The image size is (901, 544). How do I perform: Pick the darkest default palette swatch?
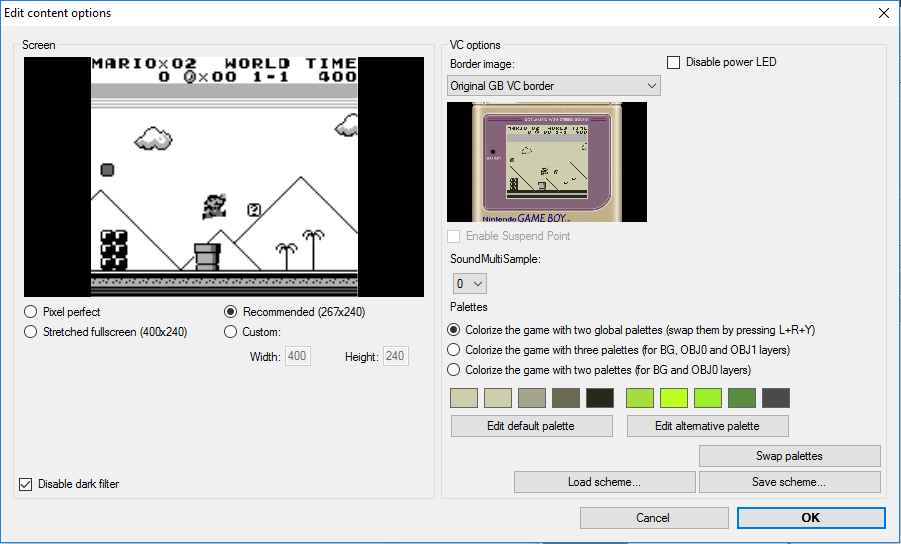(600, 398)
